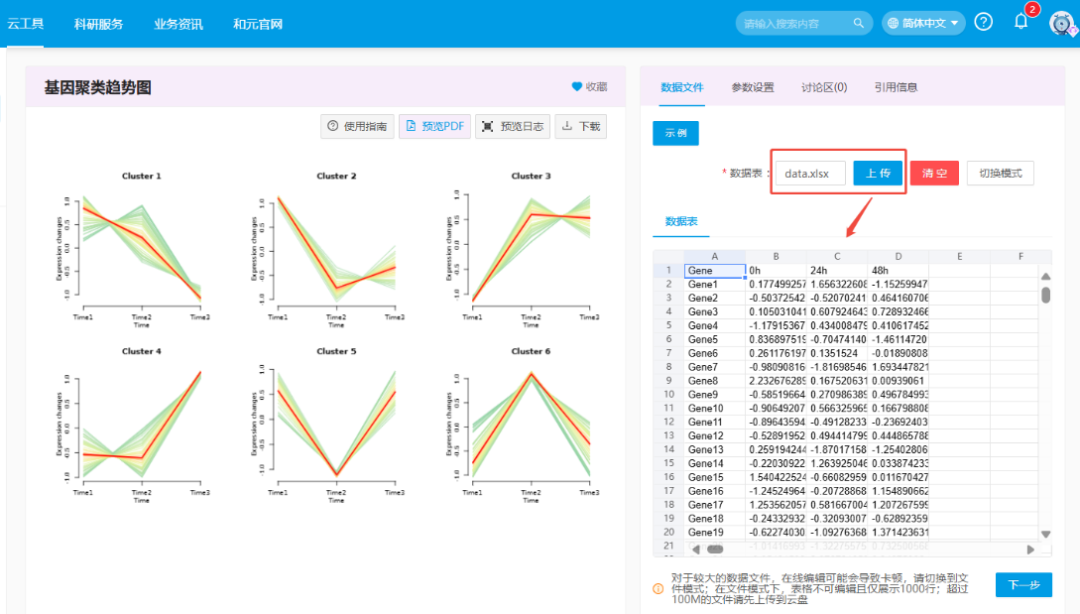The height and width of the screenshot is (614, 1080).
Task: Open the help question mark icon
Action: coord(983,22)
